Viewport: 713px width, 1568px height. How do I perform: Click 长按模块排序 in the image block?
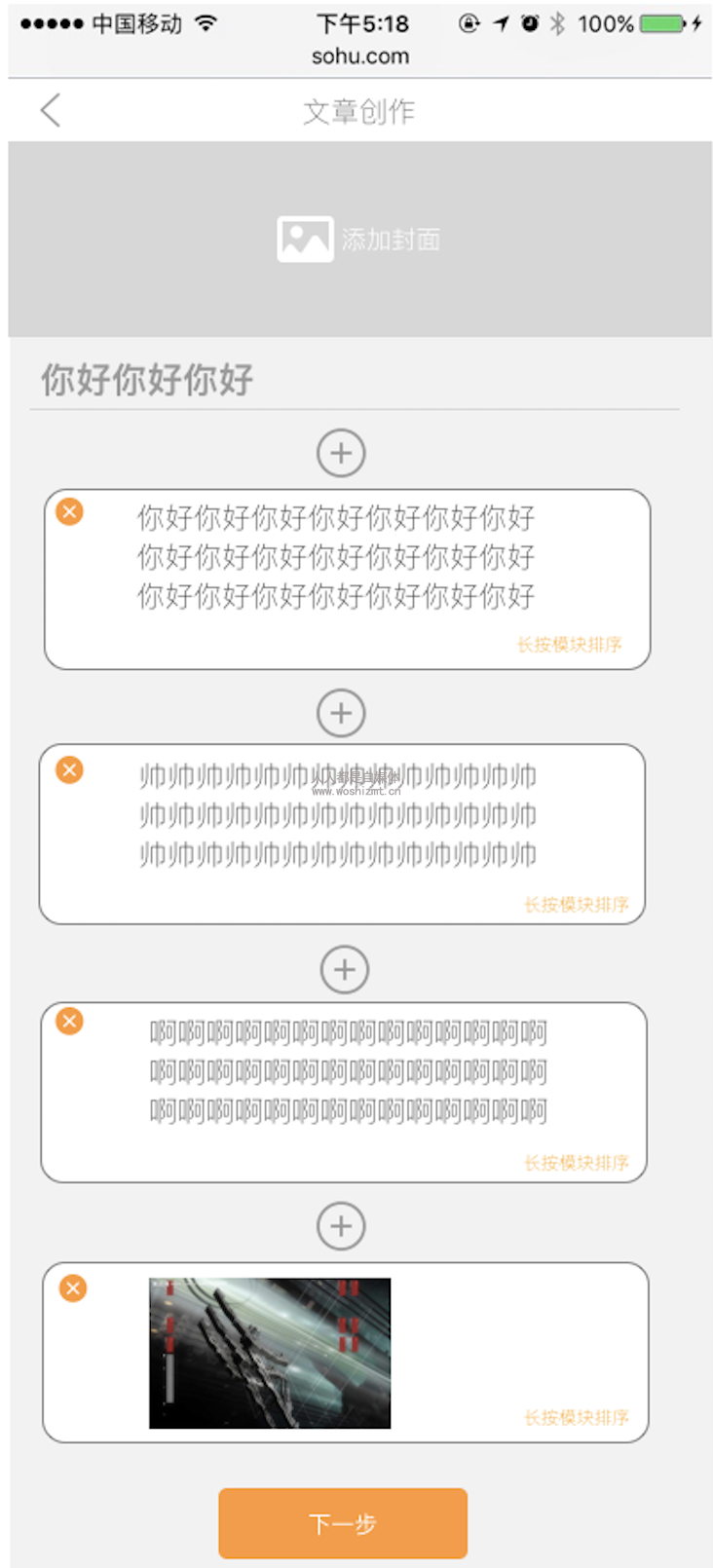click(577, 1418)
